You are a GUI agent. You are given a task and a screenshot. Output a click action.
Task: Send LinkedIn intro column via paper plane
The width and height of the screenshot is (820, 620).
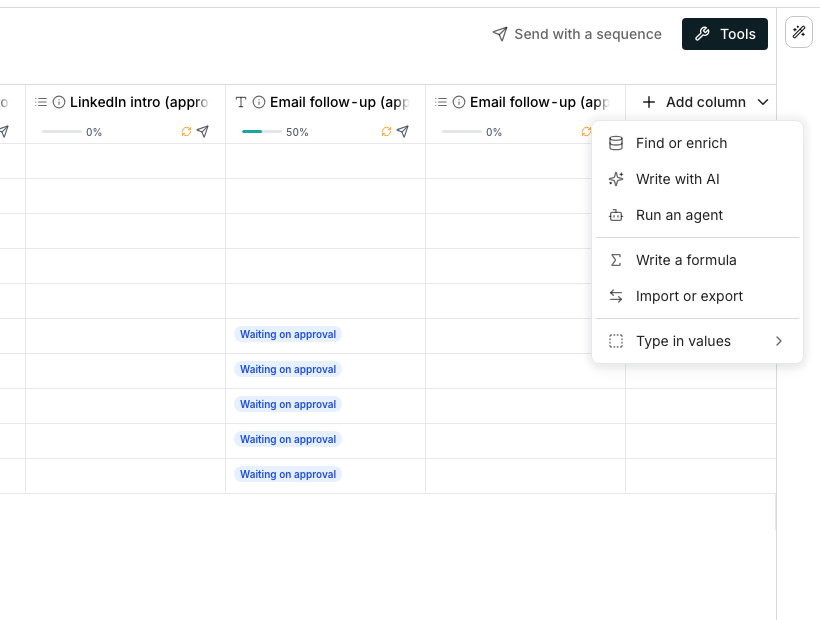203,131
